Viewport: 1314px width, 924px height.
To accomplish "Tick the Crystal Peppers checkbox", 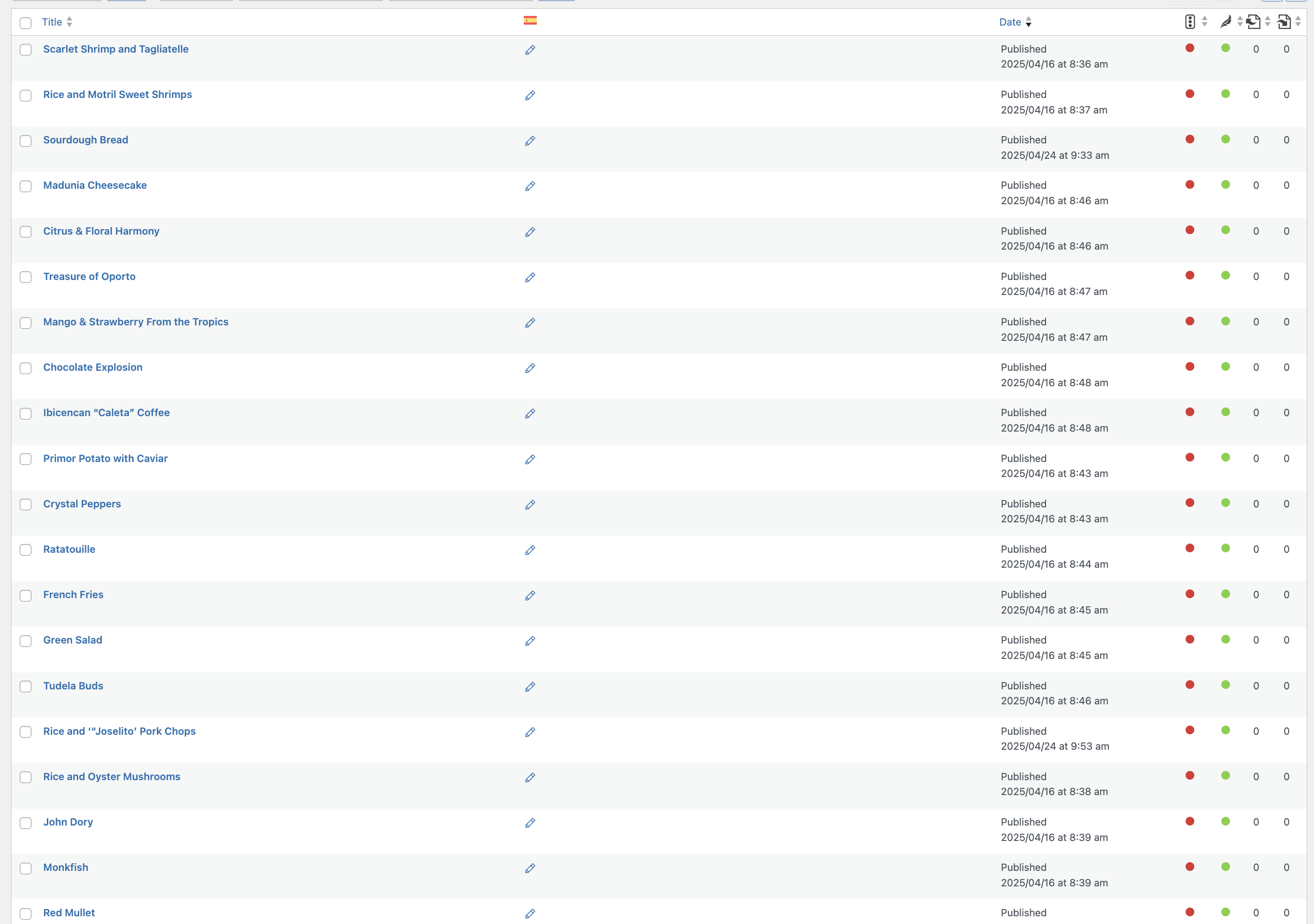I will (x=26, y=504).
